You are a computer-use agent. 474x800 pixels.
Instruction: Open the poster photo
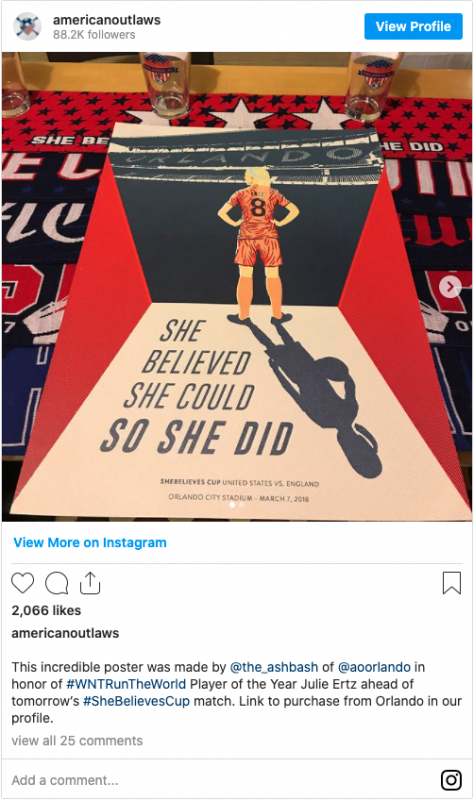(237, 286)
